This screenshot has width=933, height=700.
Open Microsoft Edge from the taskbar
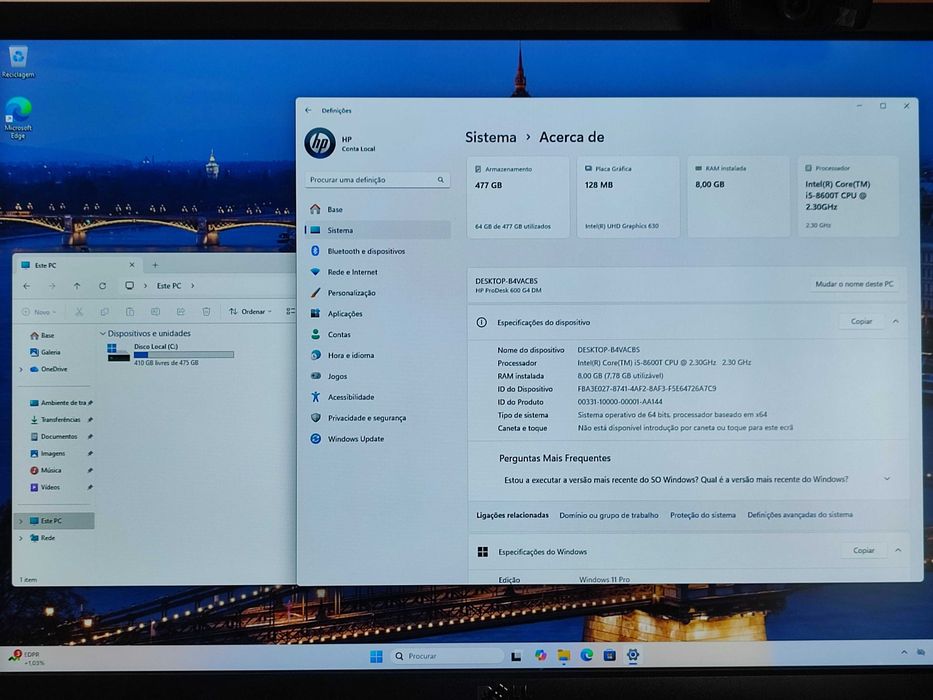(x=587, y=655)
